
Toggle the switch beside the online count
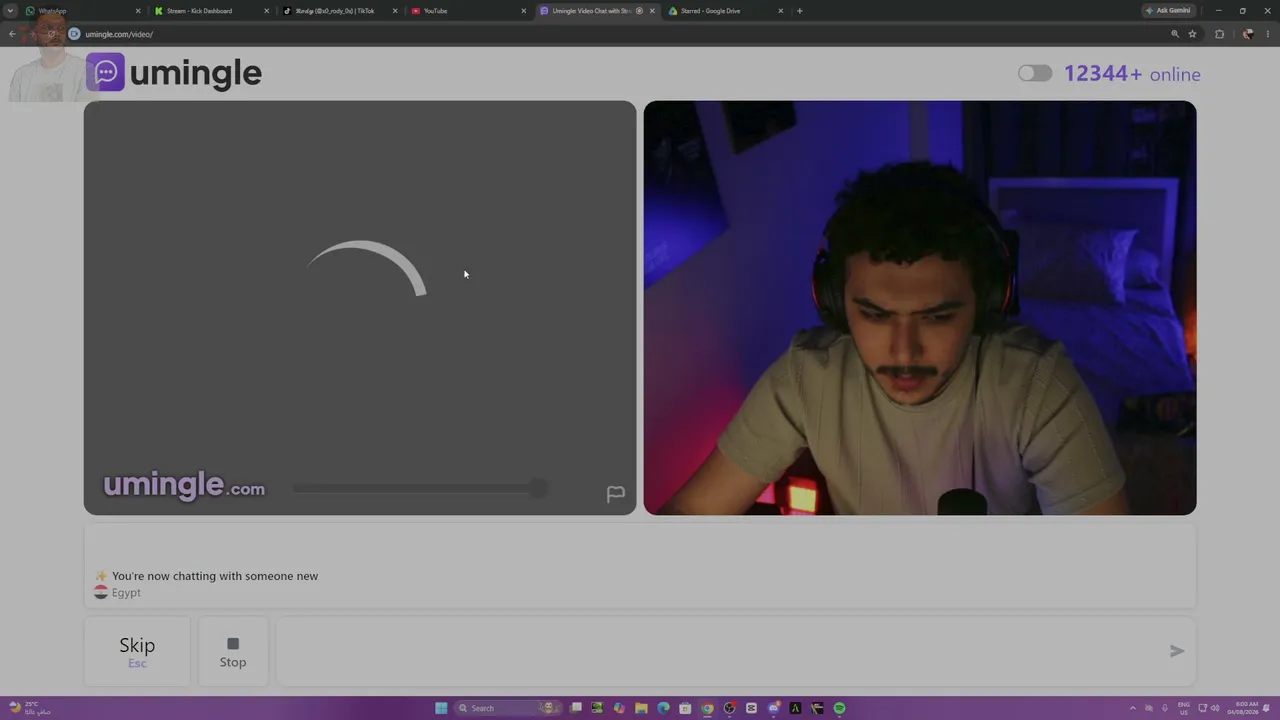[1035, 73]
